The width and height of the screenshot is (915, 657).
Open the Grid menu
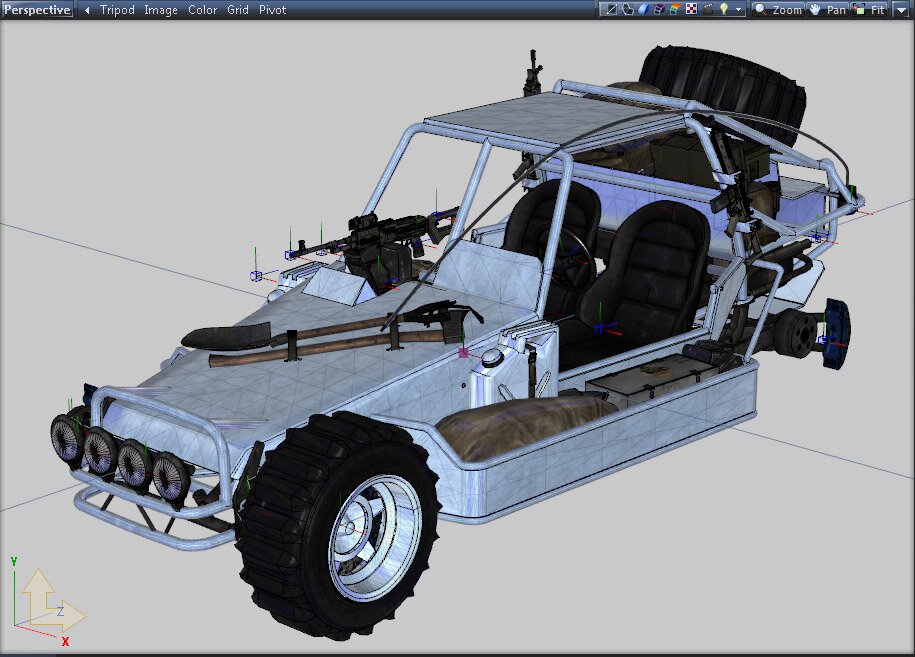[x=238, y=10]
